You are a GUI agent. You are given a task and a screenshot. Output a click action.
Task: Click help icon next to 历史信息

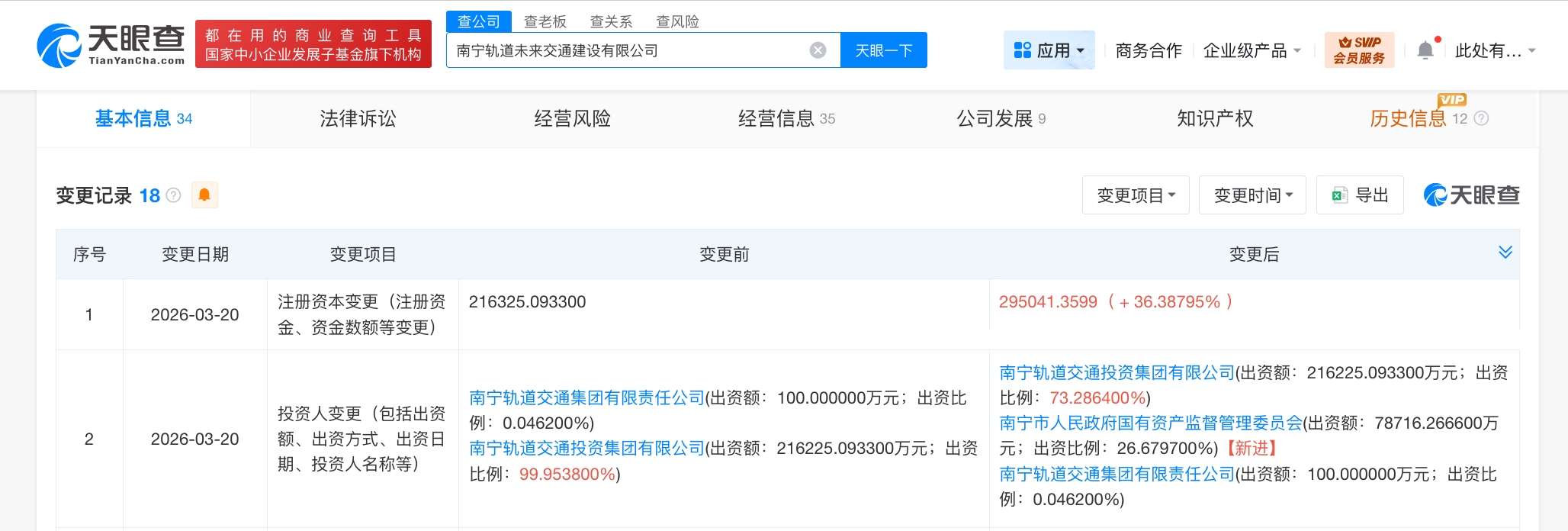pyautogui.click(x=1481, y=118)
